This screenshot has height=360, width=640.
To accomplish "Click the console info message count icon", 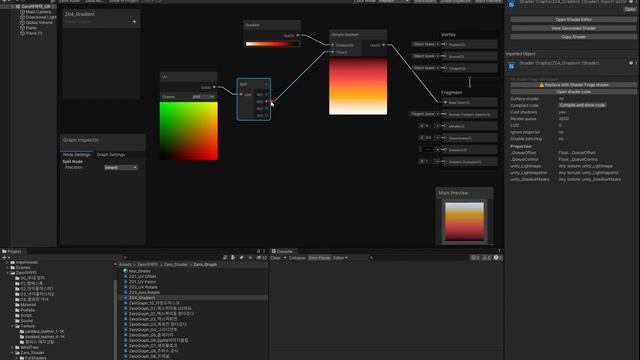I will pos(473,258).
